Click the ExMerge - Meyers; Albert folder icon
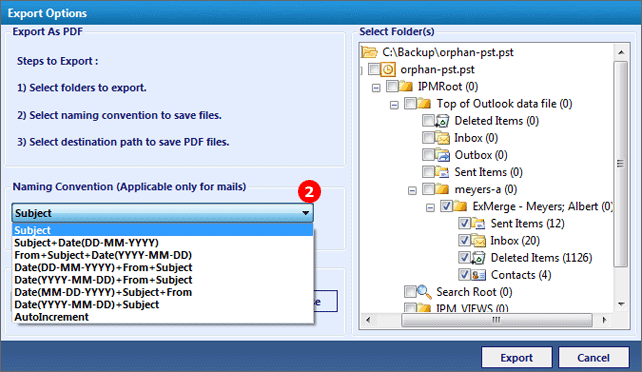This screenshot has height=372, width=642. tap(460, 206)
